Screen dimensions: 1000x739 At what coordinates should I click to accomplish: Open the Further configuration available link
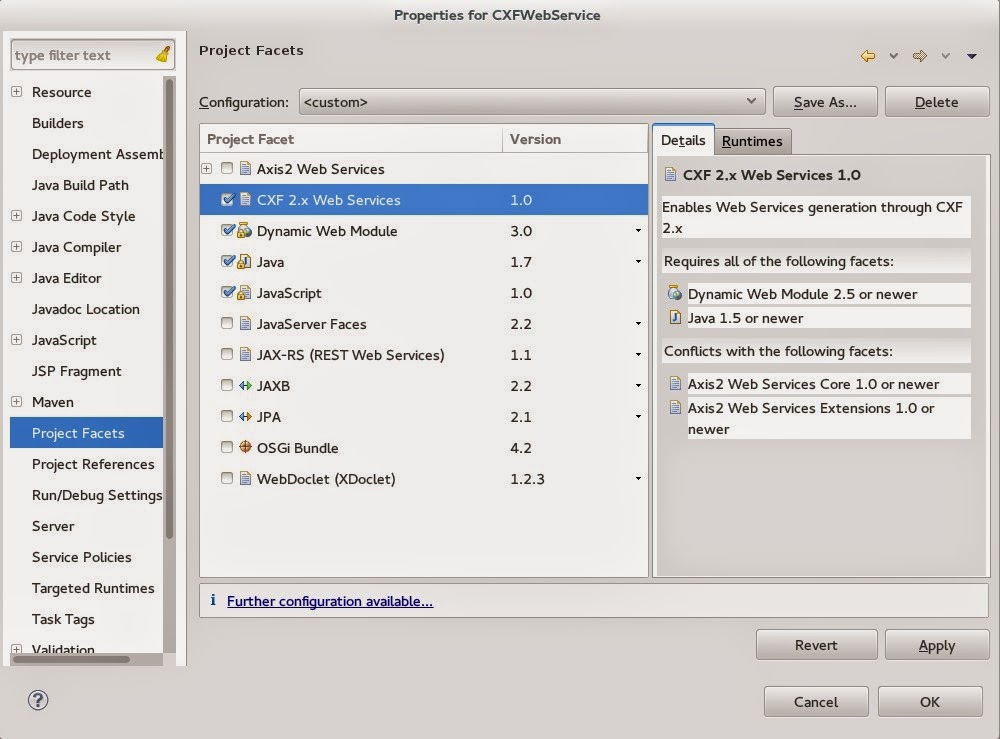330,601
